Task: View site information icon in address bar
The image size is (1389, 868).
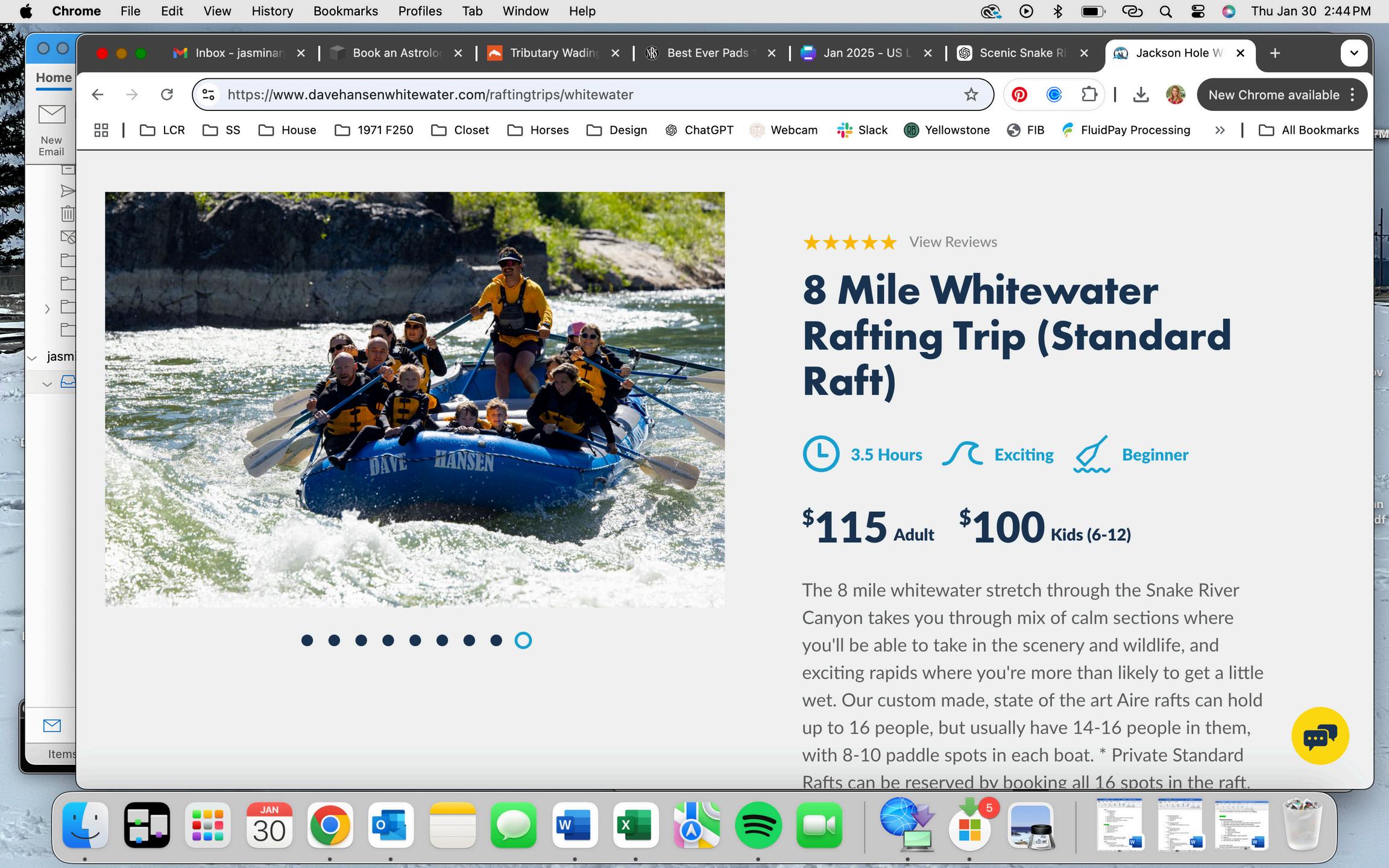Action: (209, 95)
